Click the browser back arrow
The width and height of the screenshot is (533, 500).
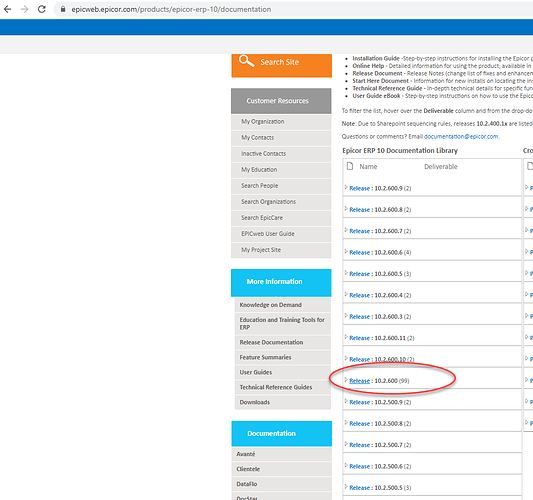(x=7, y=9)
